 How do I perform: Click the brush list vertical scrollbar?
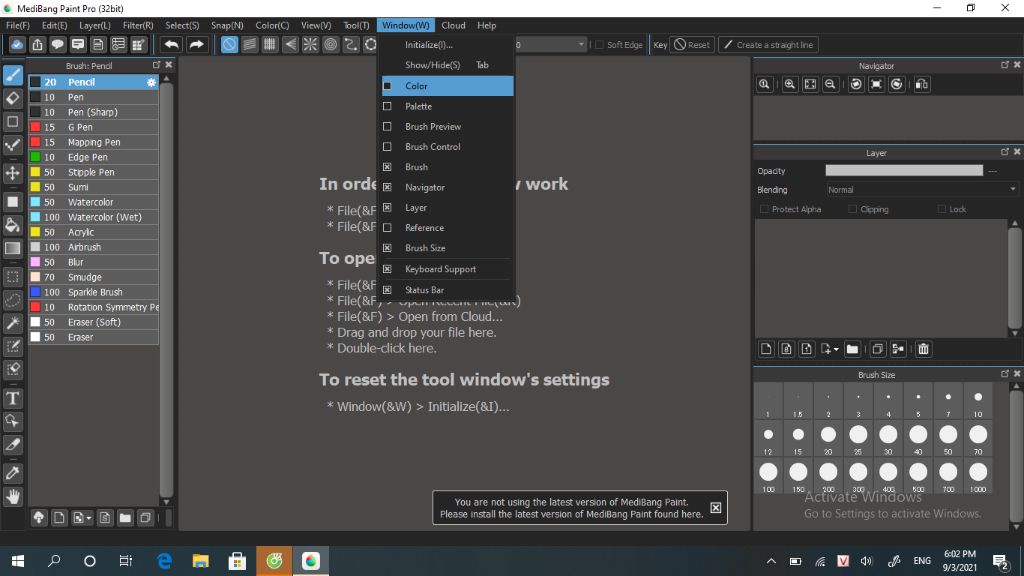pyautogui.click(x=167, y=289)
